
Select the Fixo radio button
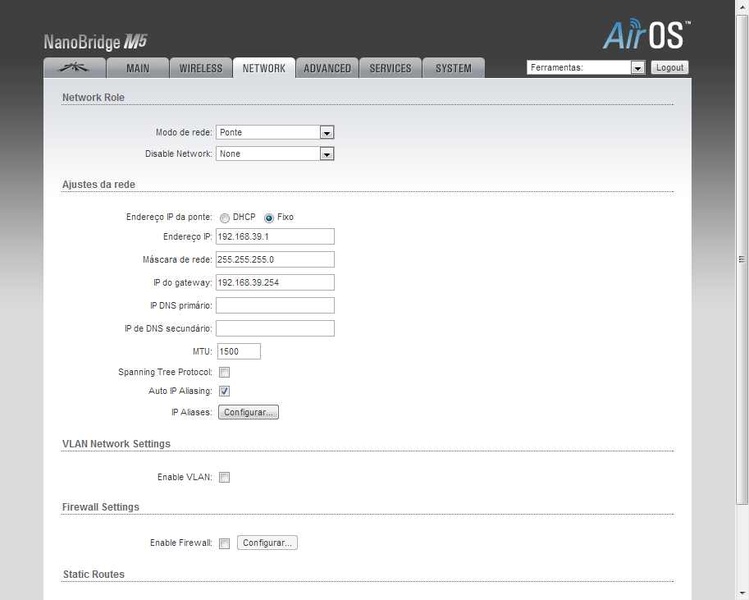point(269,218)
